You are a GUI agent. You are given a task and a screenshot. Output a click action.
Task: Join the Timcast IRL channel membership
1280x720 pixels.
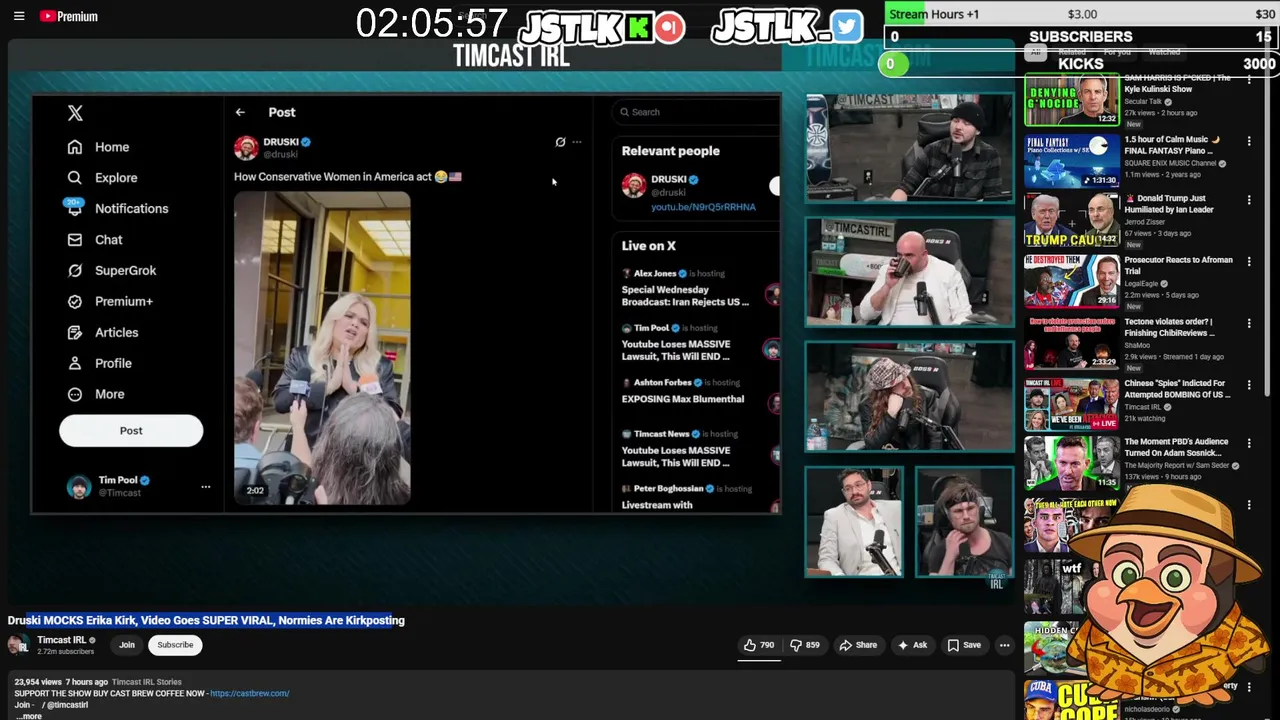tap(127, 645)
